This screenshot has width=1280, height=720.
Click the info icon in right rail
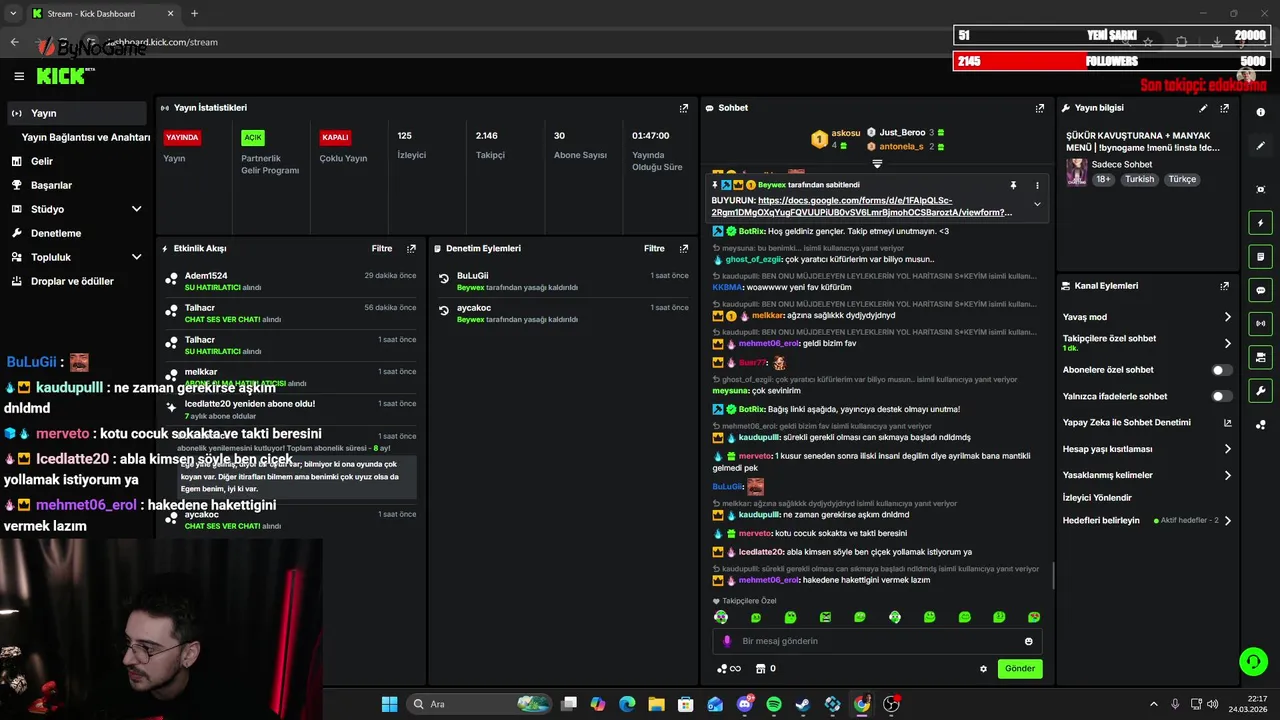pos(1261,112)
